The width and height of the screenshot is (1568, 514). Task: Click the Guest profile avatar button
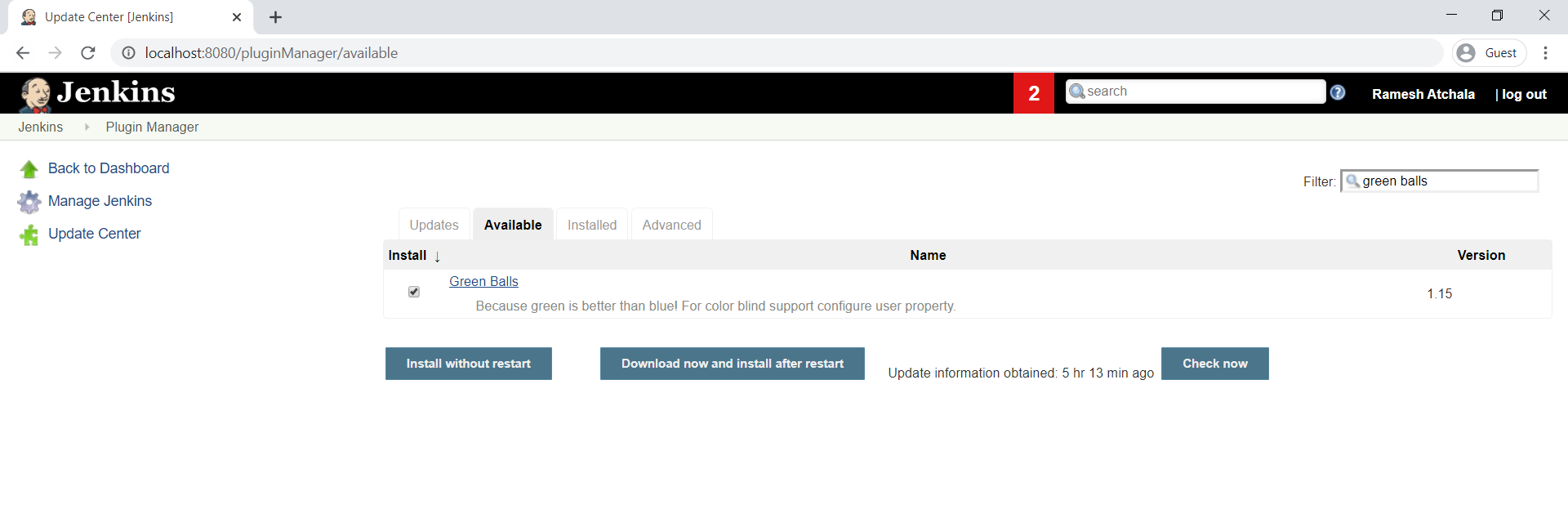[x=1490, y=53]
